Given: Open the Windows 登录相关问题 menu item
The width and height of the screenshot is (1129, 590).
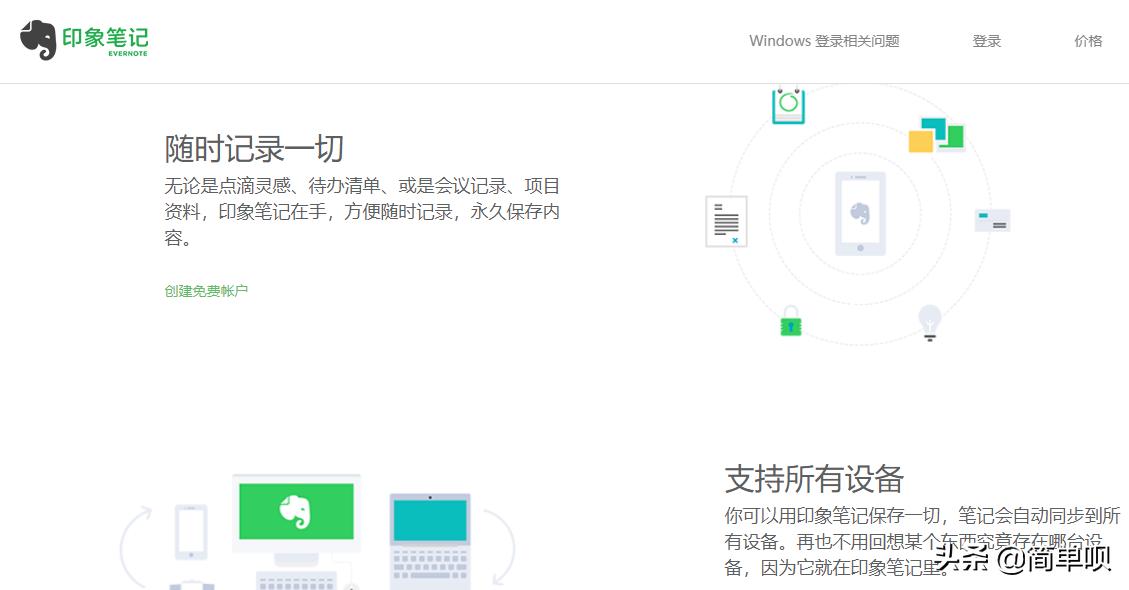Looking at the screenshot, I should click(824, 41).
